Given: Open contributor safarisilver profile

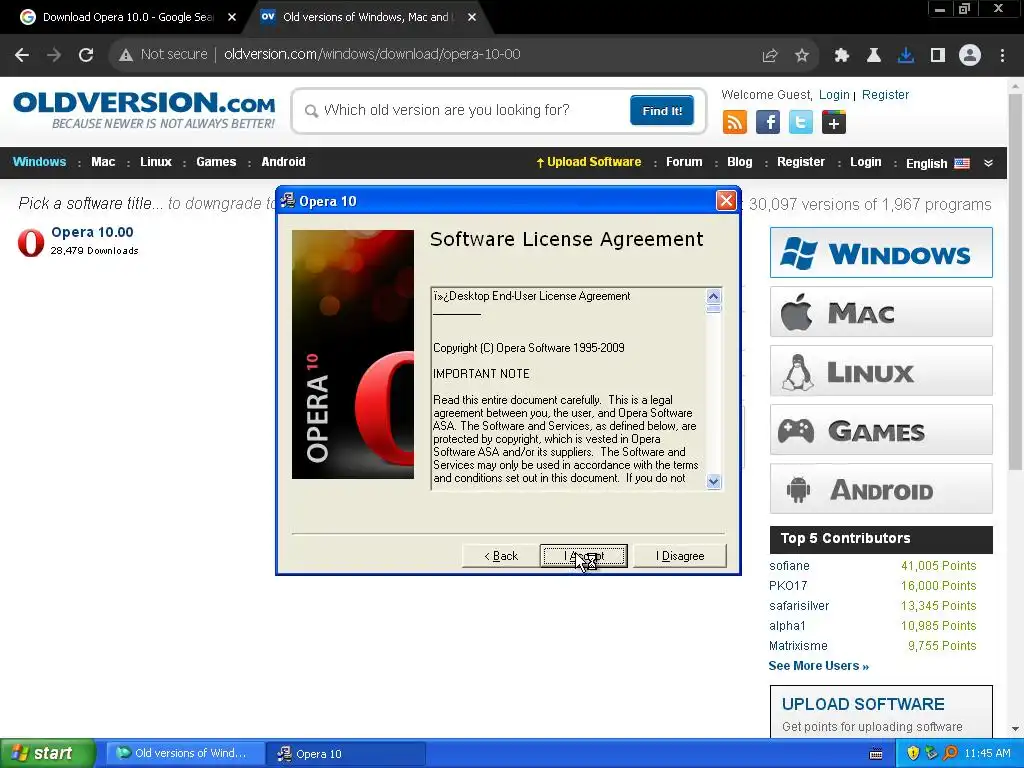Looking at the screenshot, I should (799, 605).
